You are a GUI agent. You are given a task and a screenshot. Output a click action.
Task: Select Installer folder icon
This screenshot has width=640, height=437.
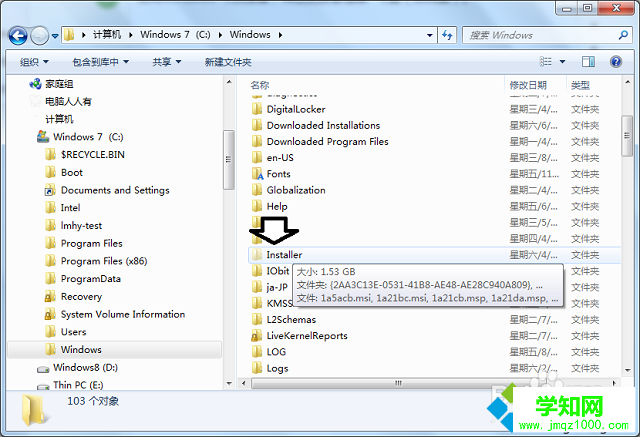pos(257,255)
